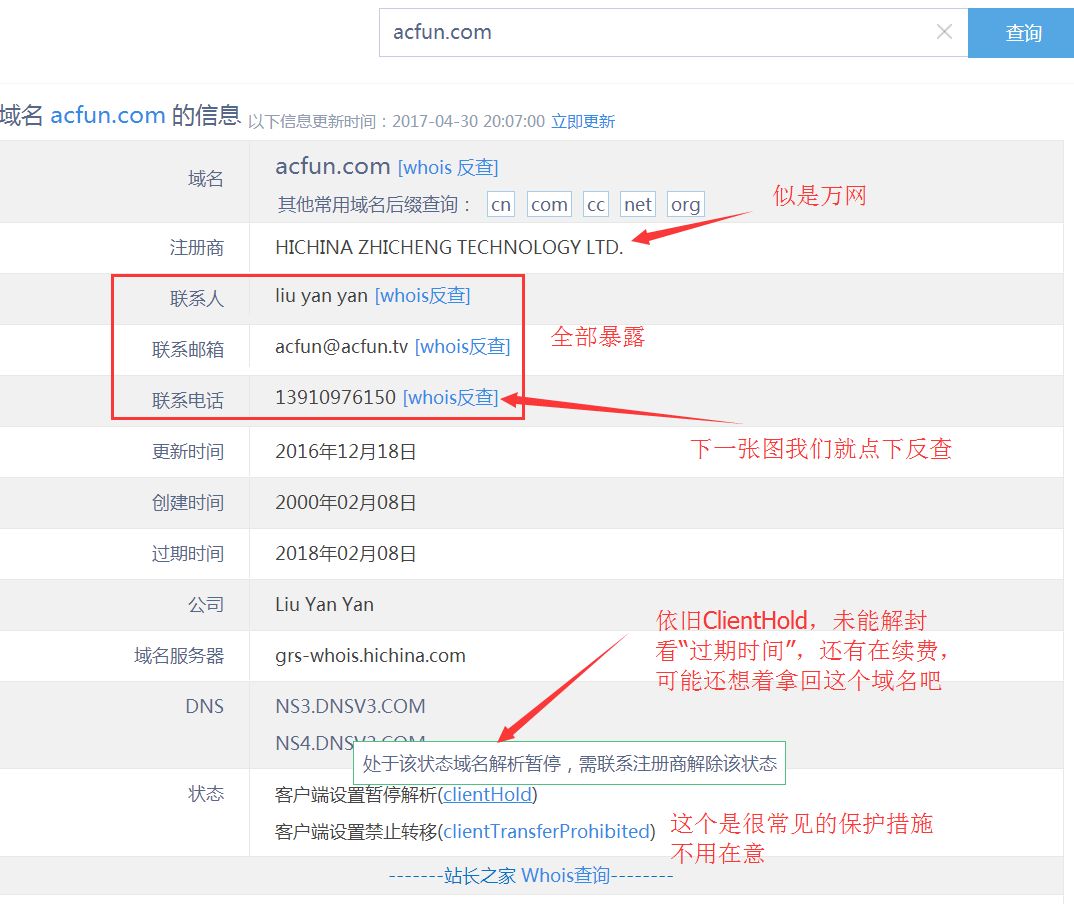Open the 立即更新 refresh link
The height and width of the screenshot is (904, 1074).
coord(583,121)
